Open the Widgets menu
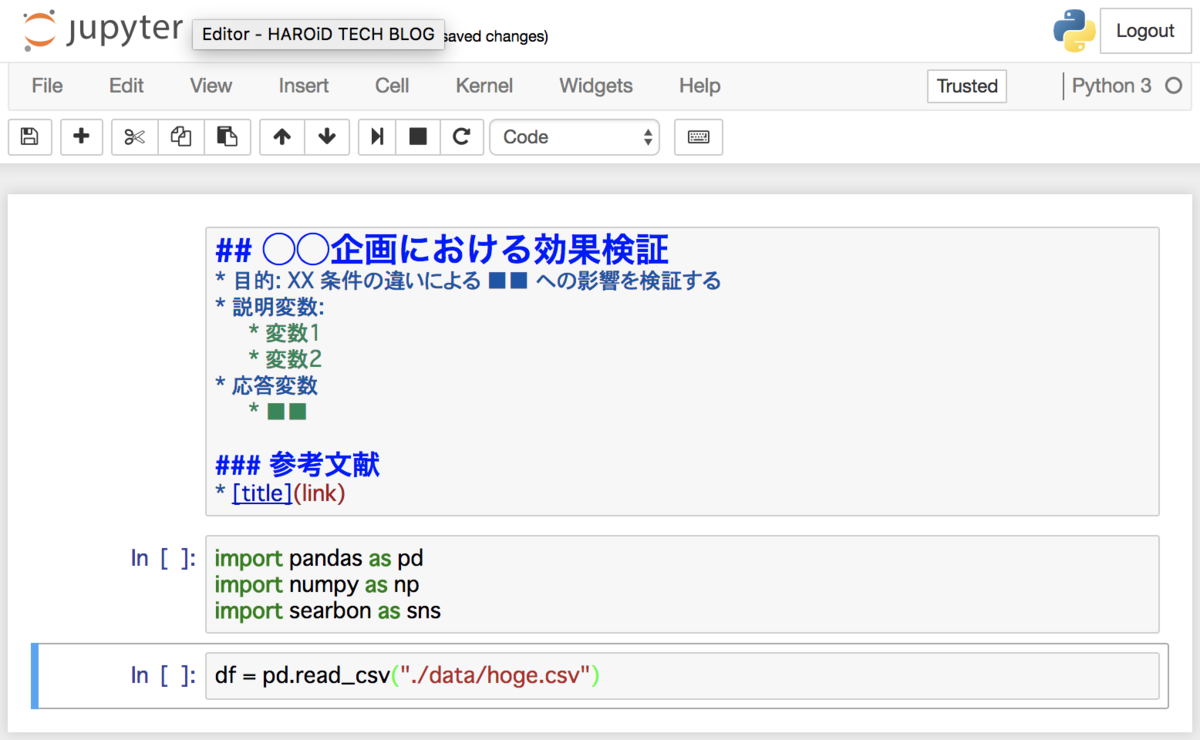1200x740 pixels. pyautogui.click(x=596, y=86)
